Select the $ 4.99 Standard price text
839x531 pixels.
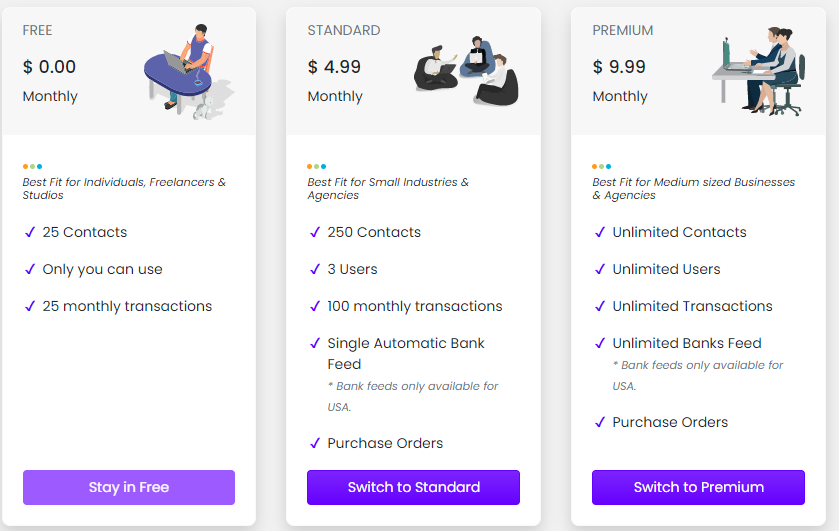pyautogui.click(x=334, y=67)
